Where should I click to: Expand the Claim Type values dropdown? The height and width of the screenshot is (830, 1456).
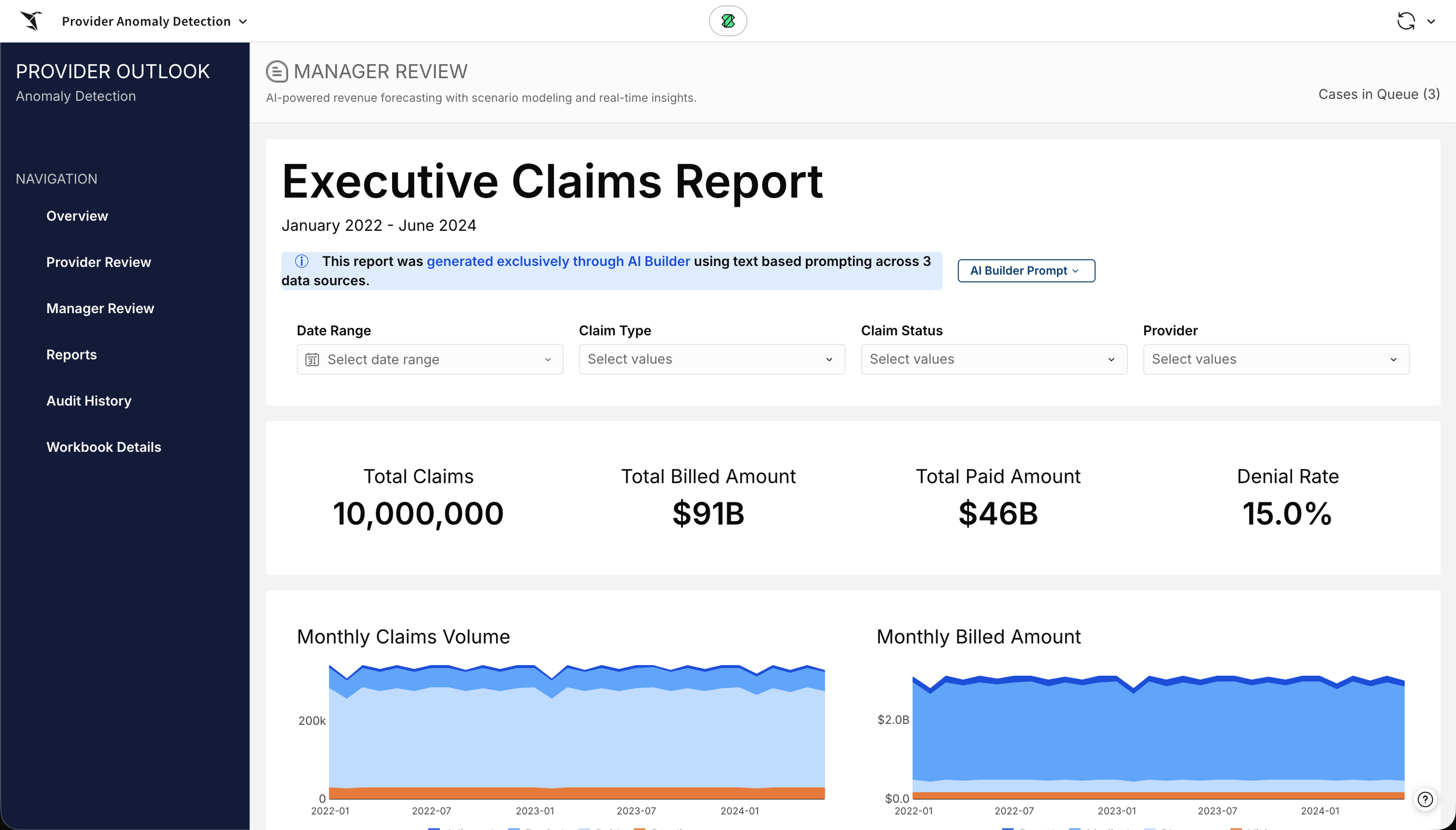click(712, 359)
